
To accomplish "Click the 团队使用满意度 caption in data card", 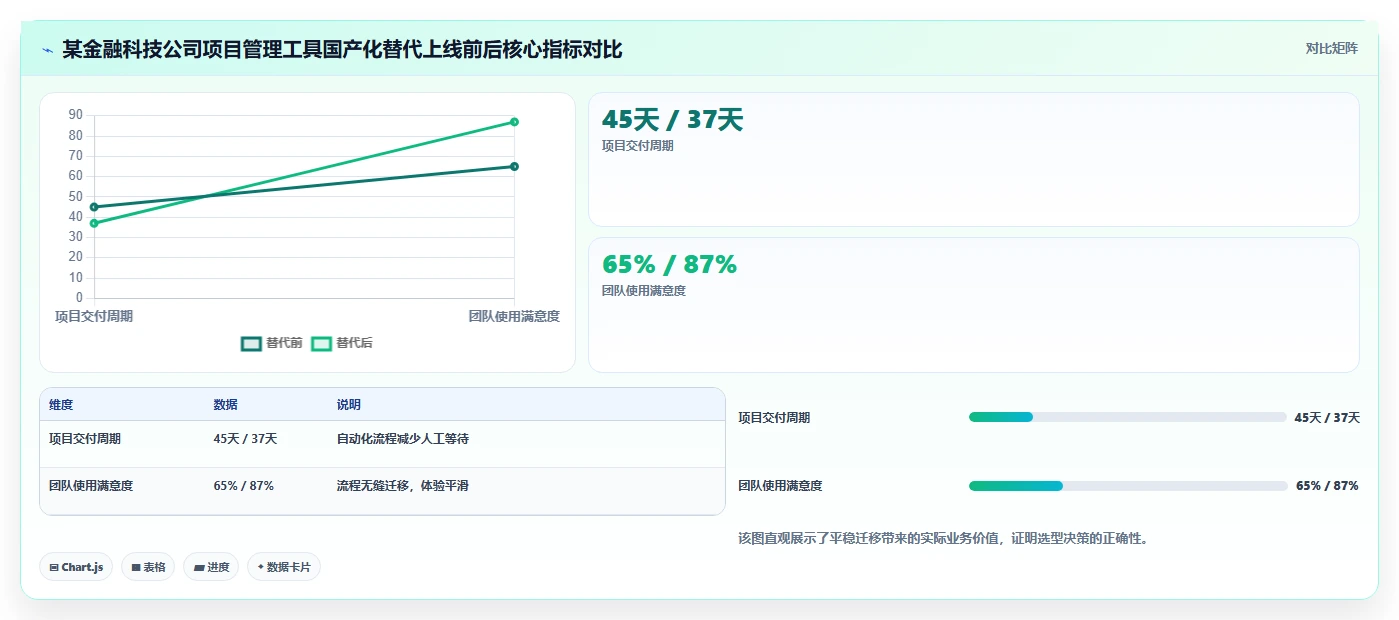I will (644, 291).
